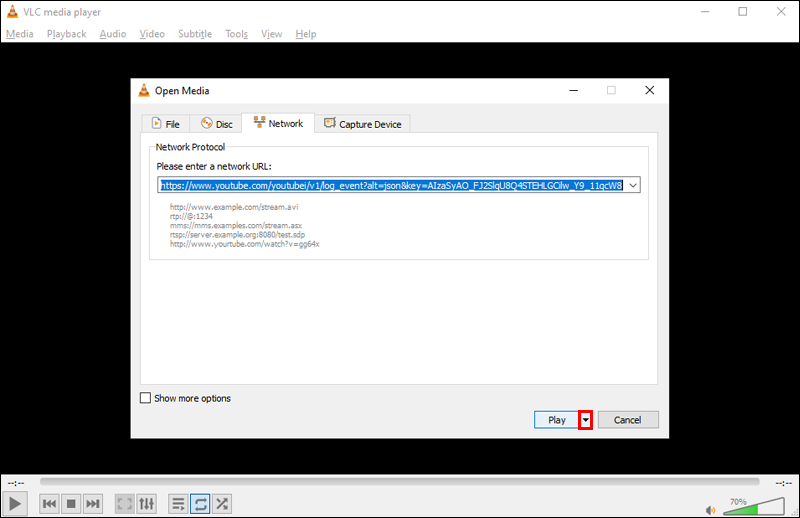Minimize the main VLC media player window
800x518 pixels.
(705, 11)
